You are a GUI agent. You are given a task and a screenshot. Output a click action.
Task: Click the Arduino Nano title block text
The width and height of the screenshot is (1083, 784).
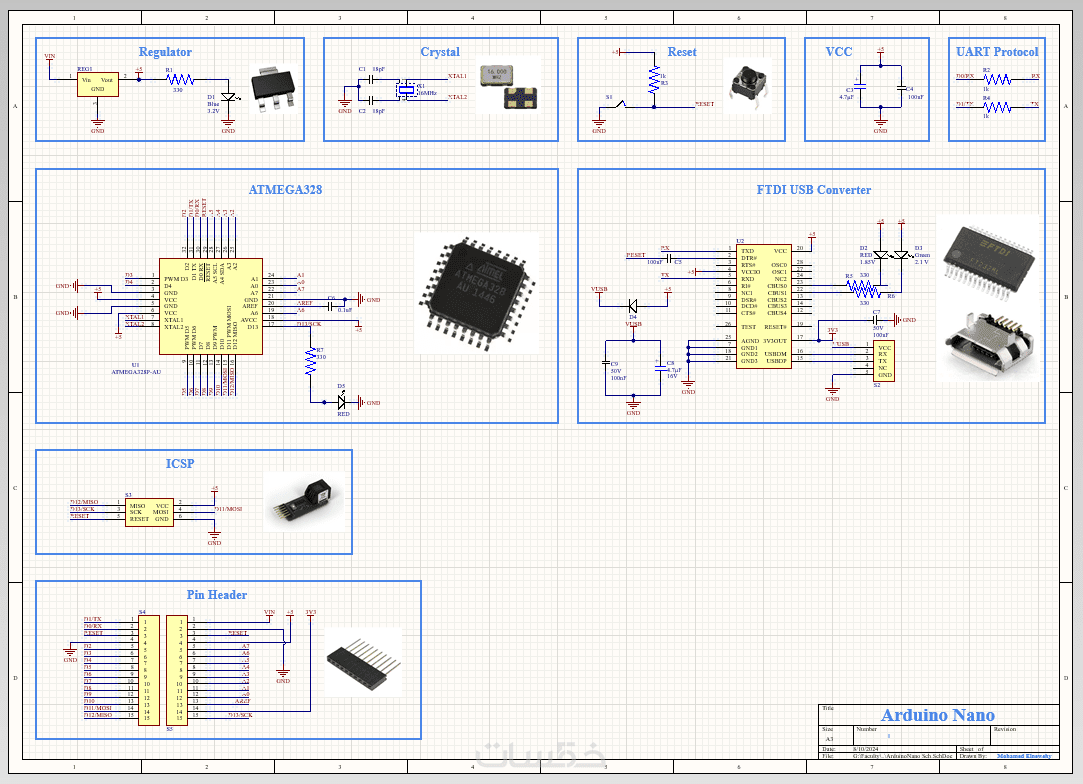tap(937, 715)
